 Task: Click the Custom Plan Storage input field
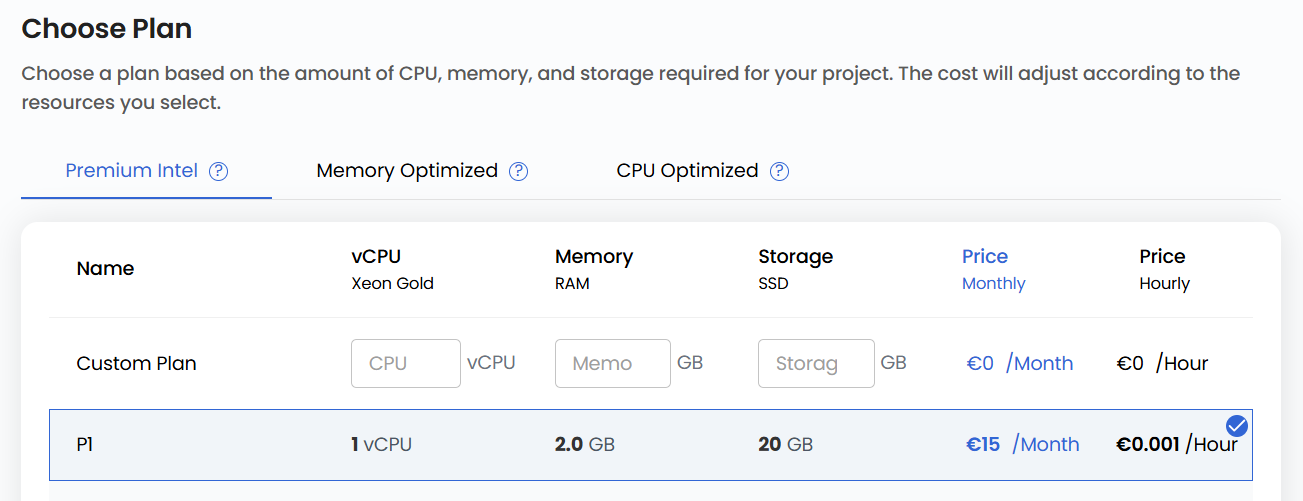click(x=816, y=363)
